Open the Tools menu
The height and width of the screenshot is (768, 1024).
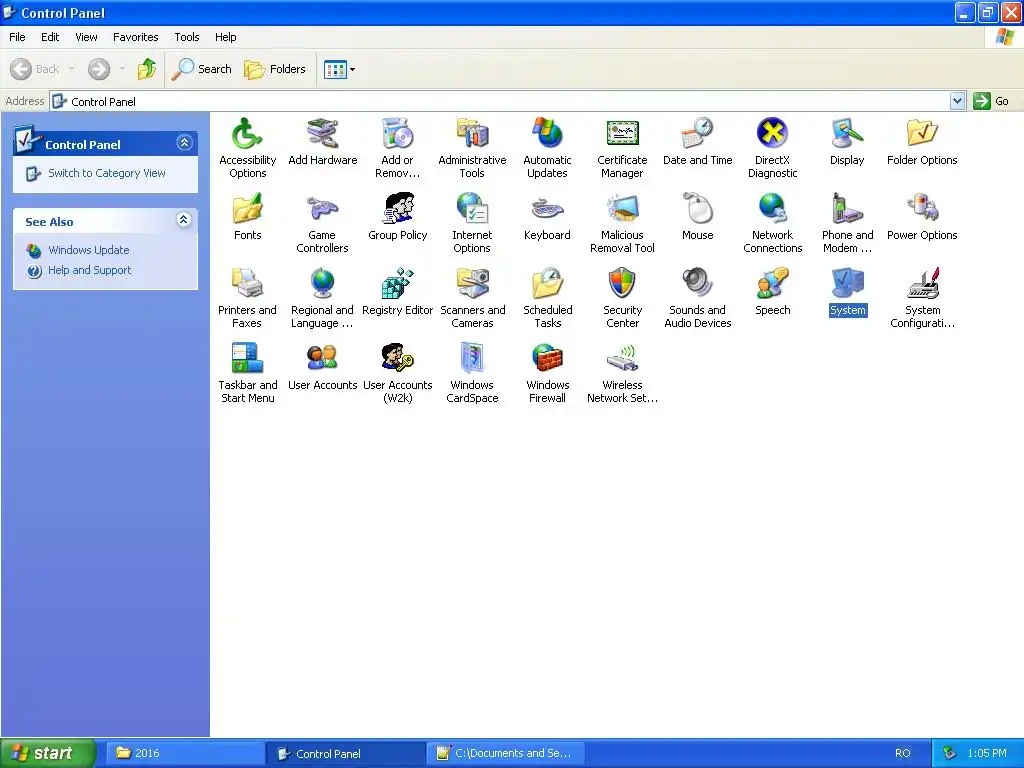coord(187,37)
